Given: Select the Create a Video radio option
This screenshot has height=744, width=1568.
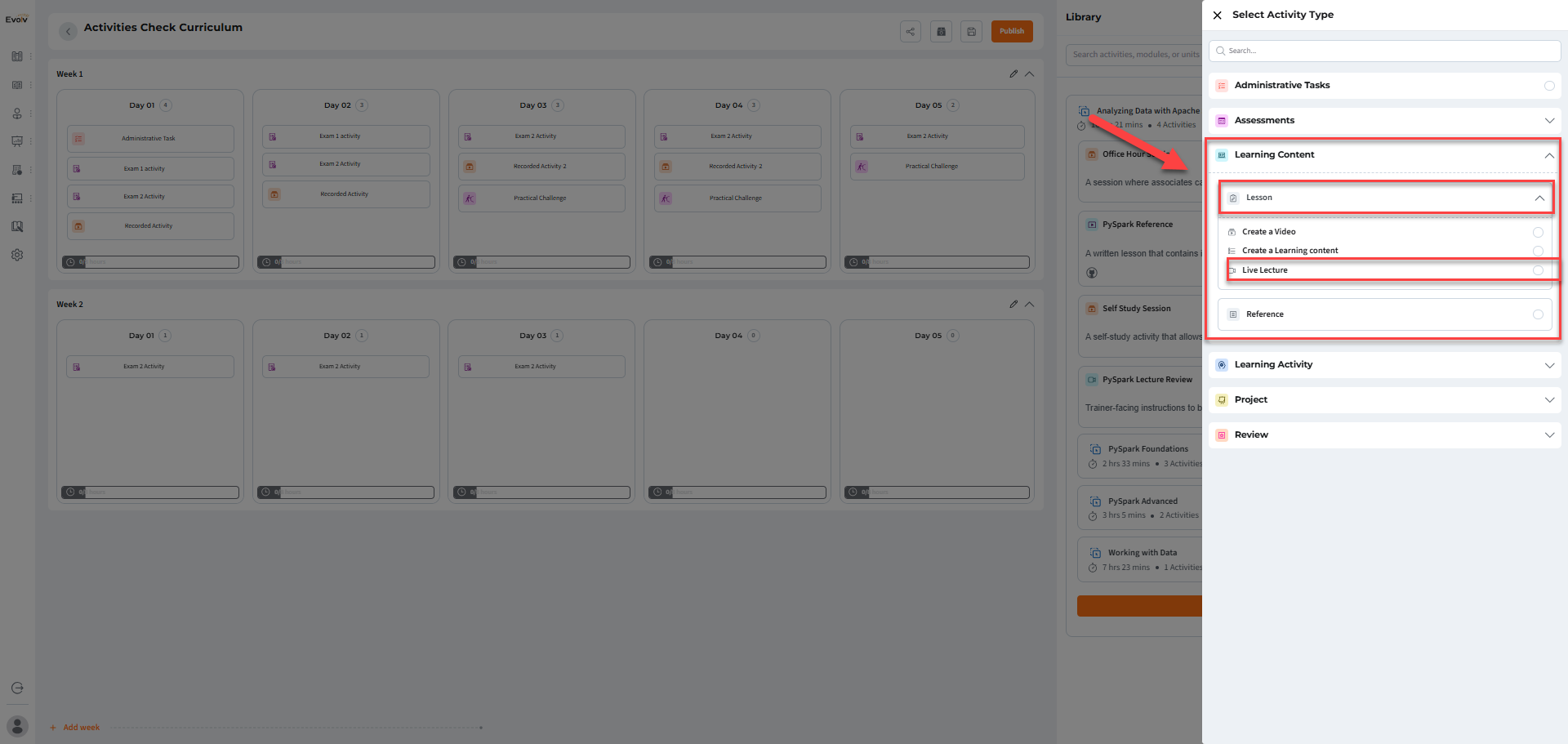Looking at the screenshot, I should point(1538,232).
